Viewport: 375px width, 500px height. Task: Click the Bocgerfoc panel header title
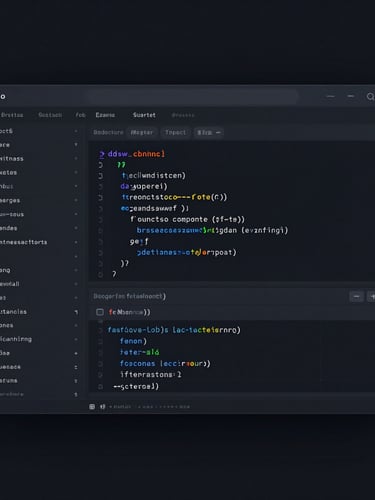[129, 296]
